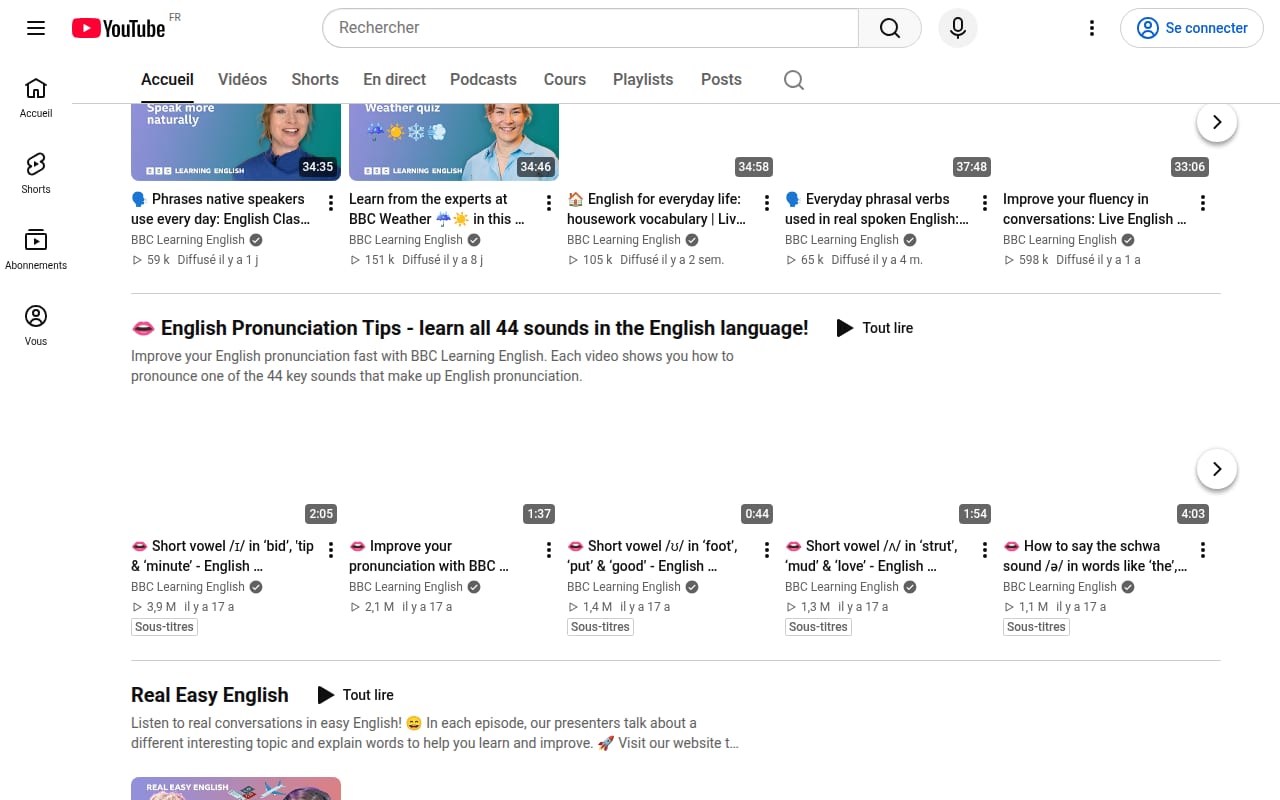Open options for 'Short vowel /ɪ/' video

click(331, 550)
